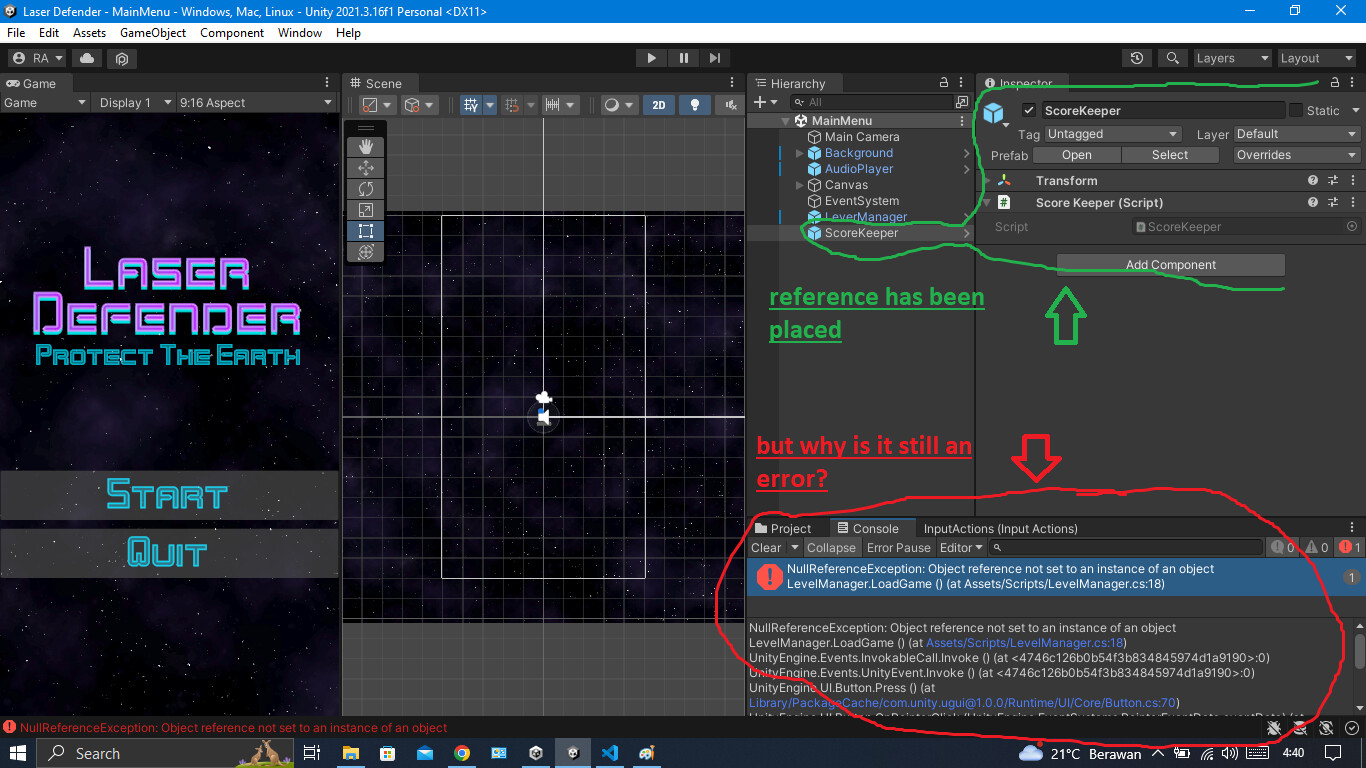Select the Scale tool in Scene toolbar
This screenshot has width=1366, height=768.
click(366, 210)
